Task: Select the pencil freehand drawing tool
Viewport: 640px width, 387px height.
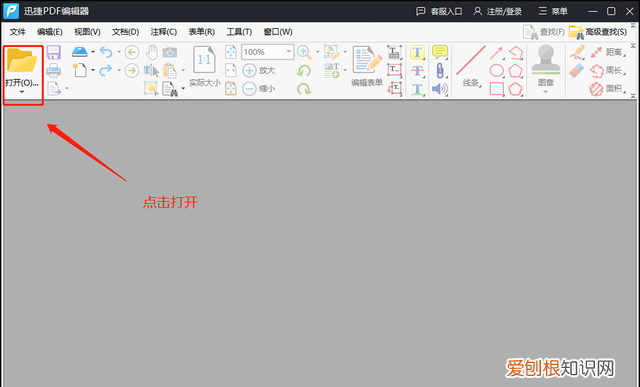Action: click(577, 52)
